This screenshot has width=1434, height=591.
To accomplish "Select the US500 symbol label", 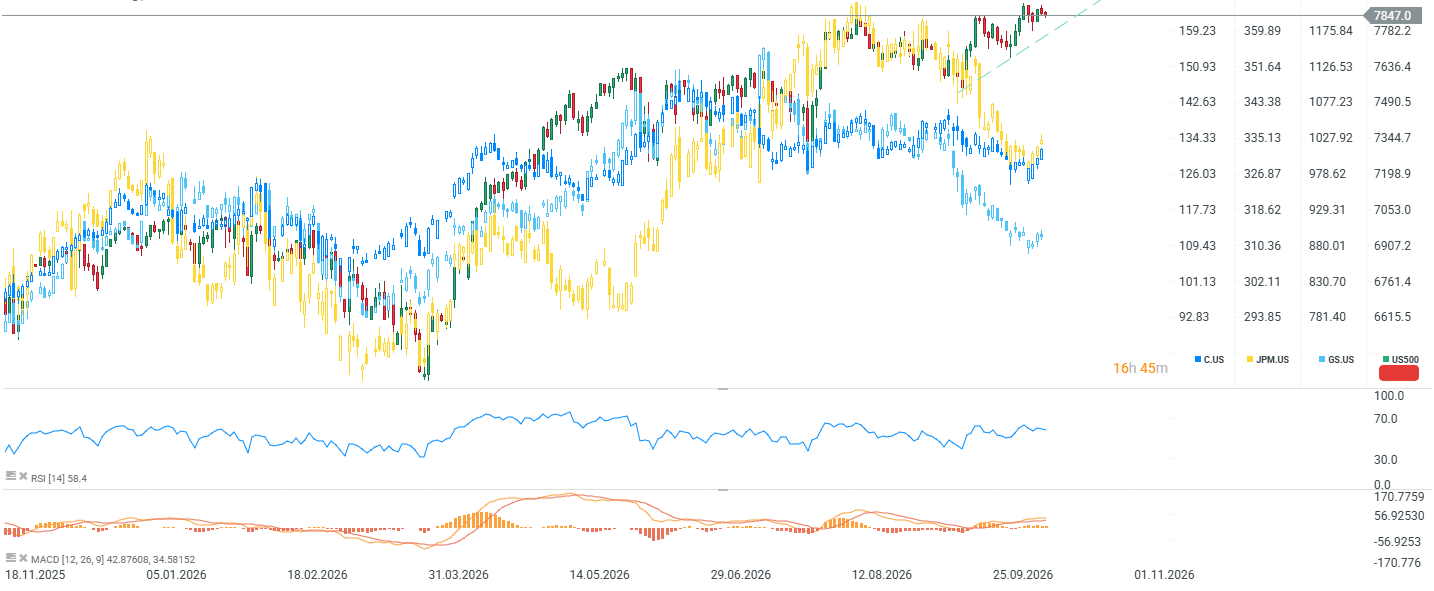I will tap(1405, 359).
